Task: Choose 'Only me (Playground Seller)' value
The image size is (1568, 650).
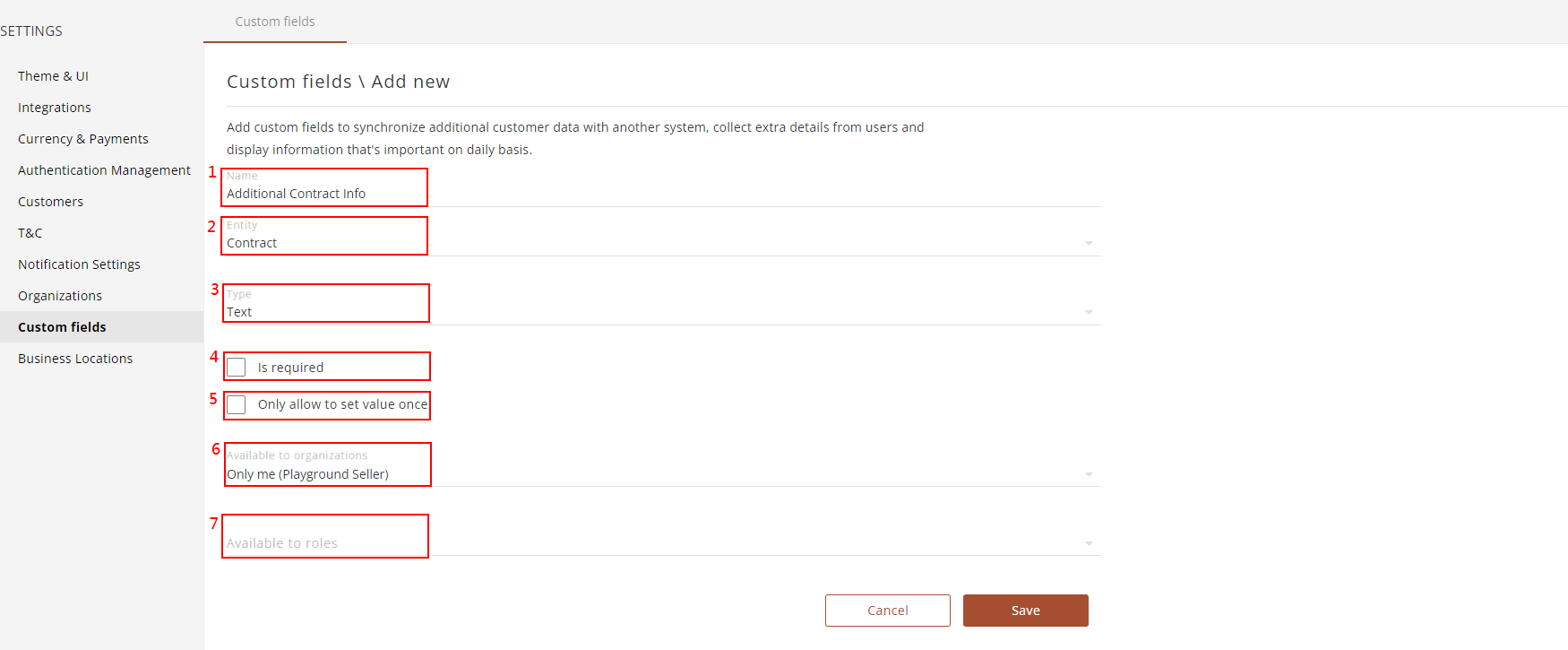Action: pos(307,474)
